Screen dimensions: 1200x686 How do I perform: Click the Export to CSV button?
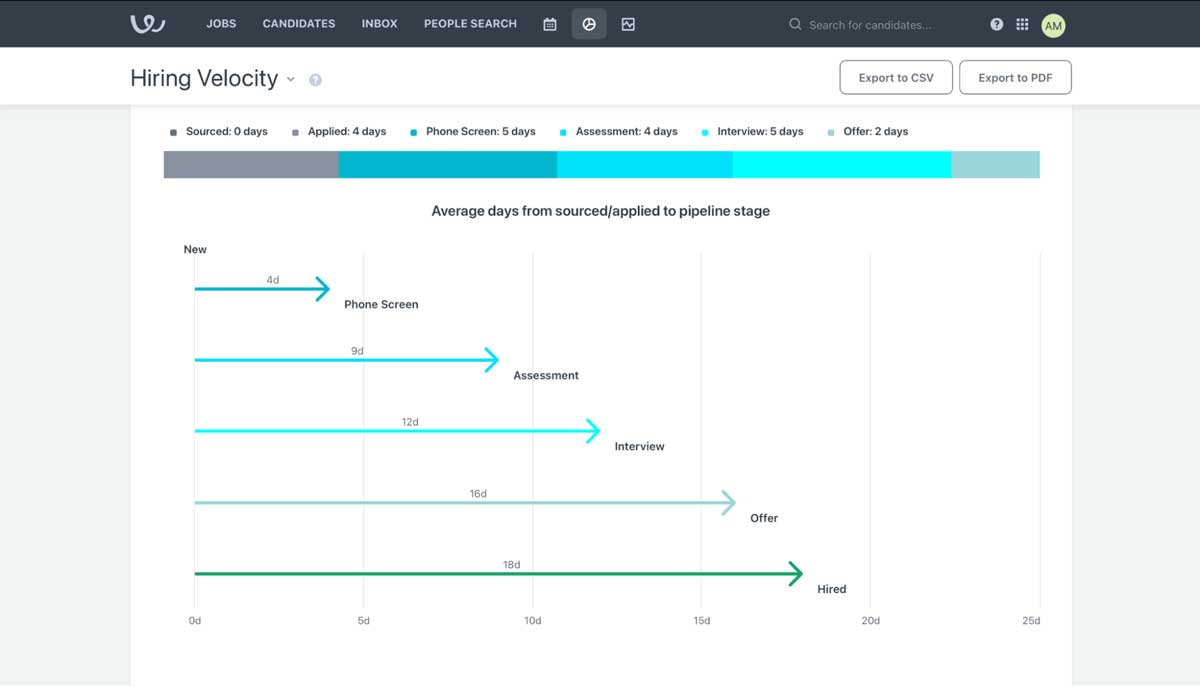click(895, 76)
